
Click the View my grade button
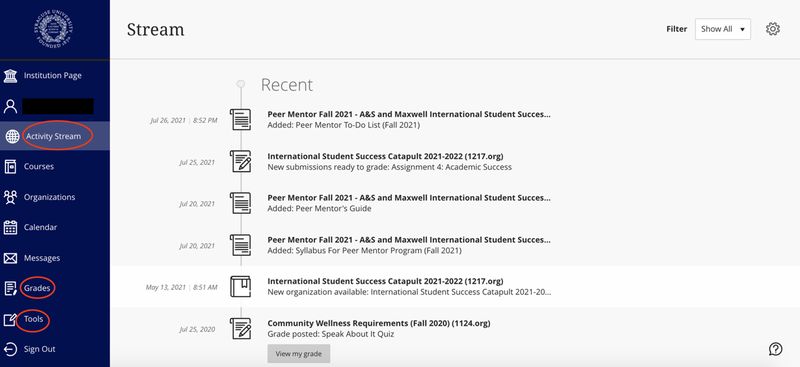click(x=298, y=354)
